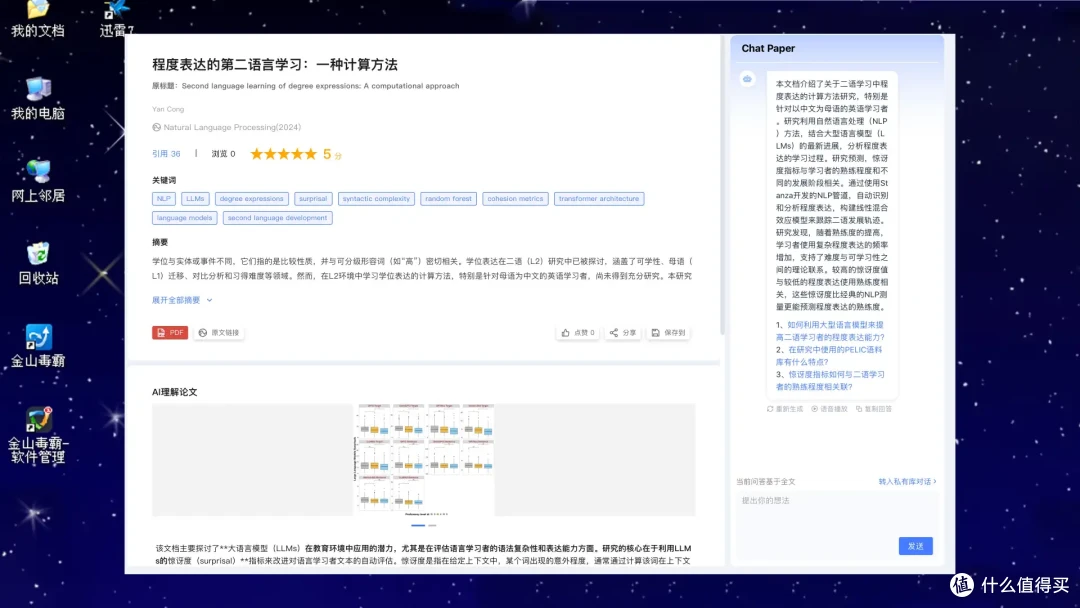
Task: Select the NLP keyword tag
Action: (x=163, y=199)
